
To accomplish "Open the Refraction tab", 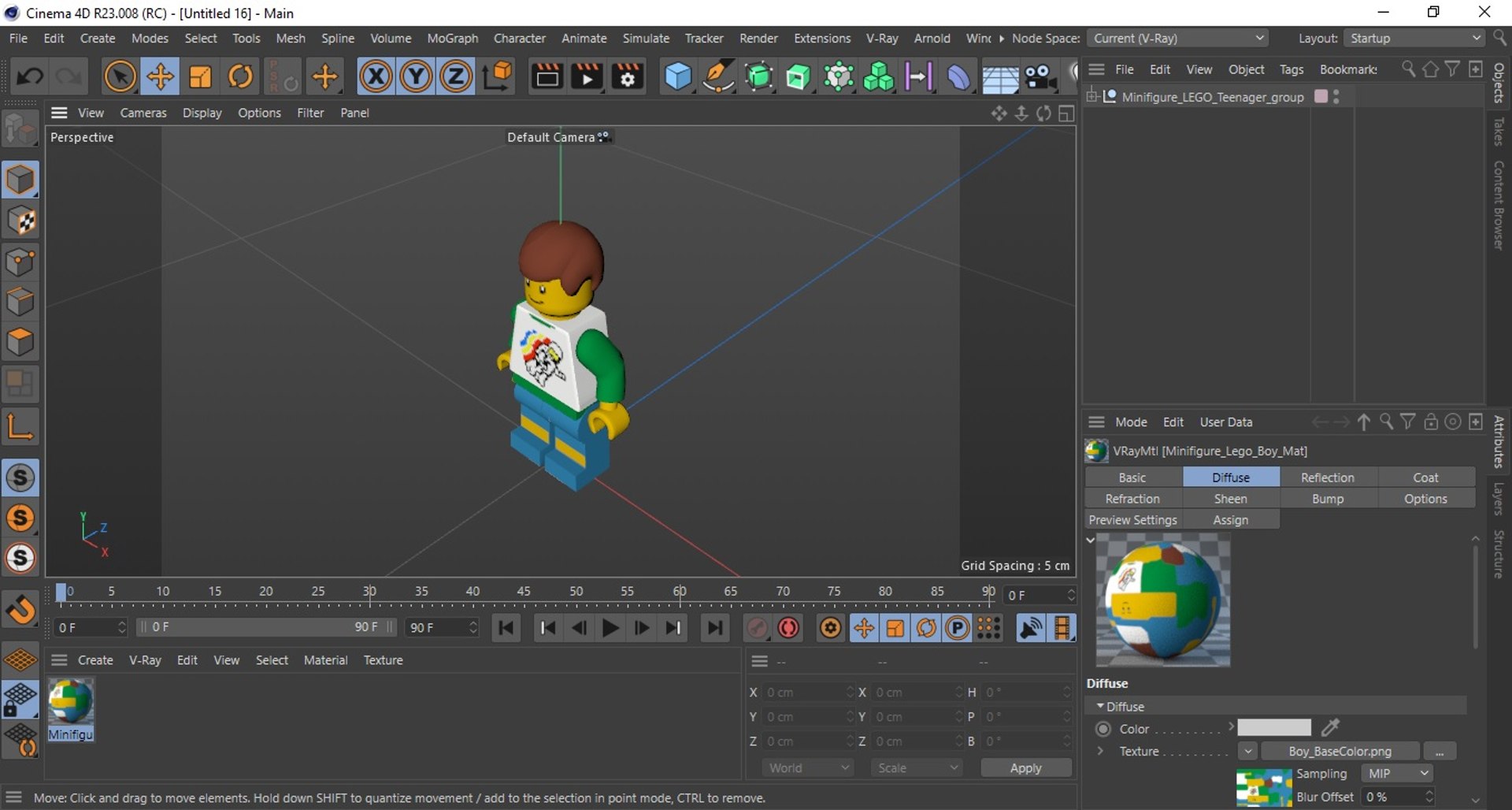I will [x=1132, y=499].
